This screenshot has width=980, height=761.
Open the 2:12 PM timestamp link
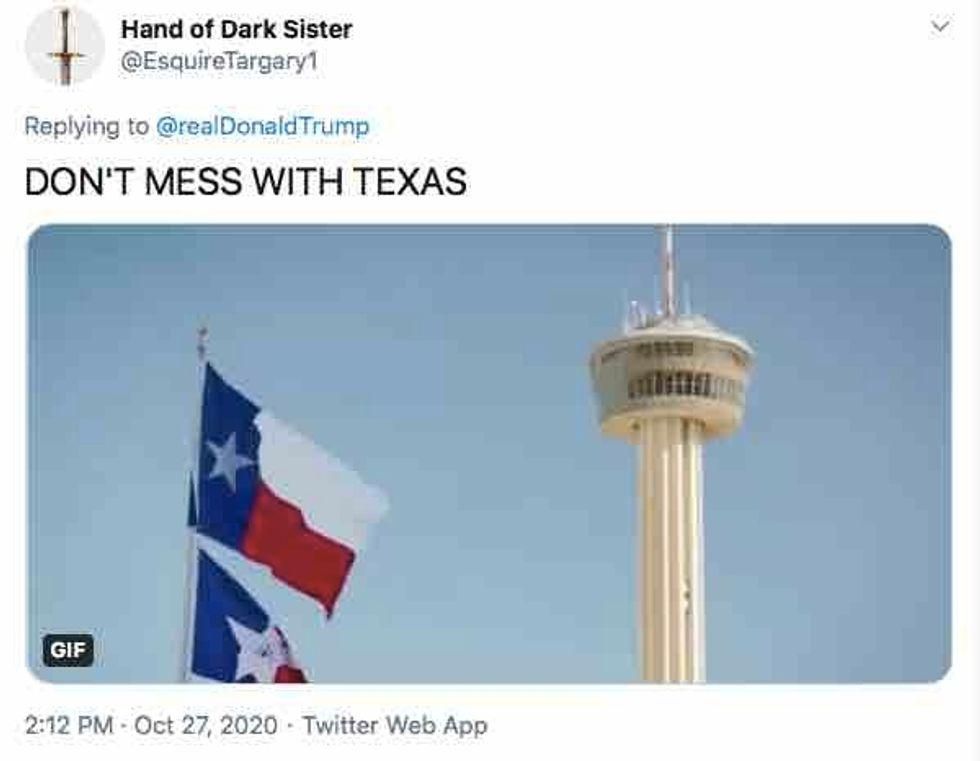point(69,725)
